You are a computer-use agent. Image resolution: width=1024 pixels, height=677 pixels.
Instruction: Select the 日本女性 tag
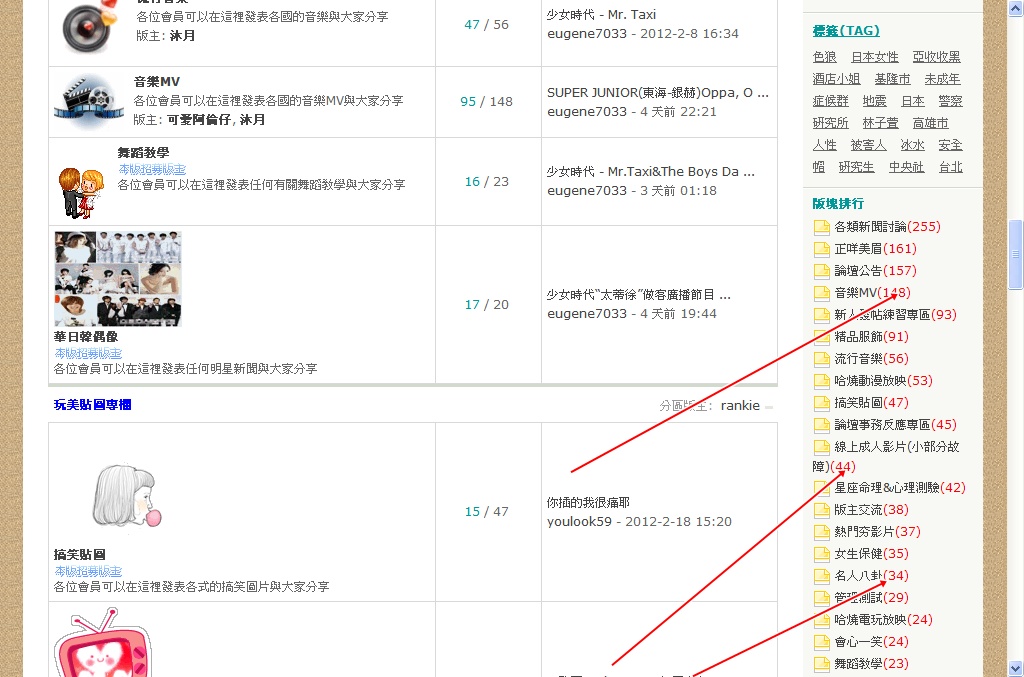click(x=874, y=57)
